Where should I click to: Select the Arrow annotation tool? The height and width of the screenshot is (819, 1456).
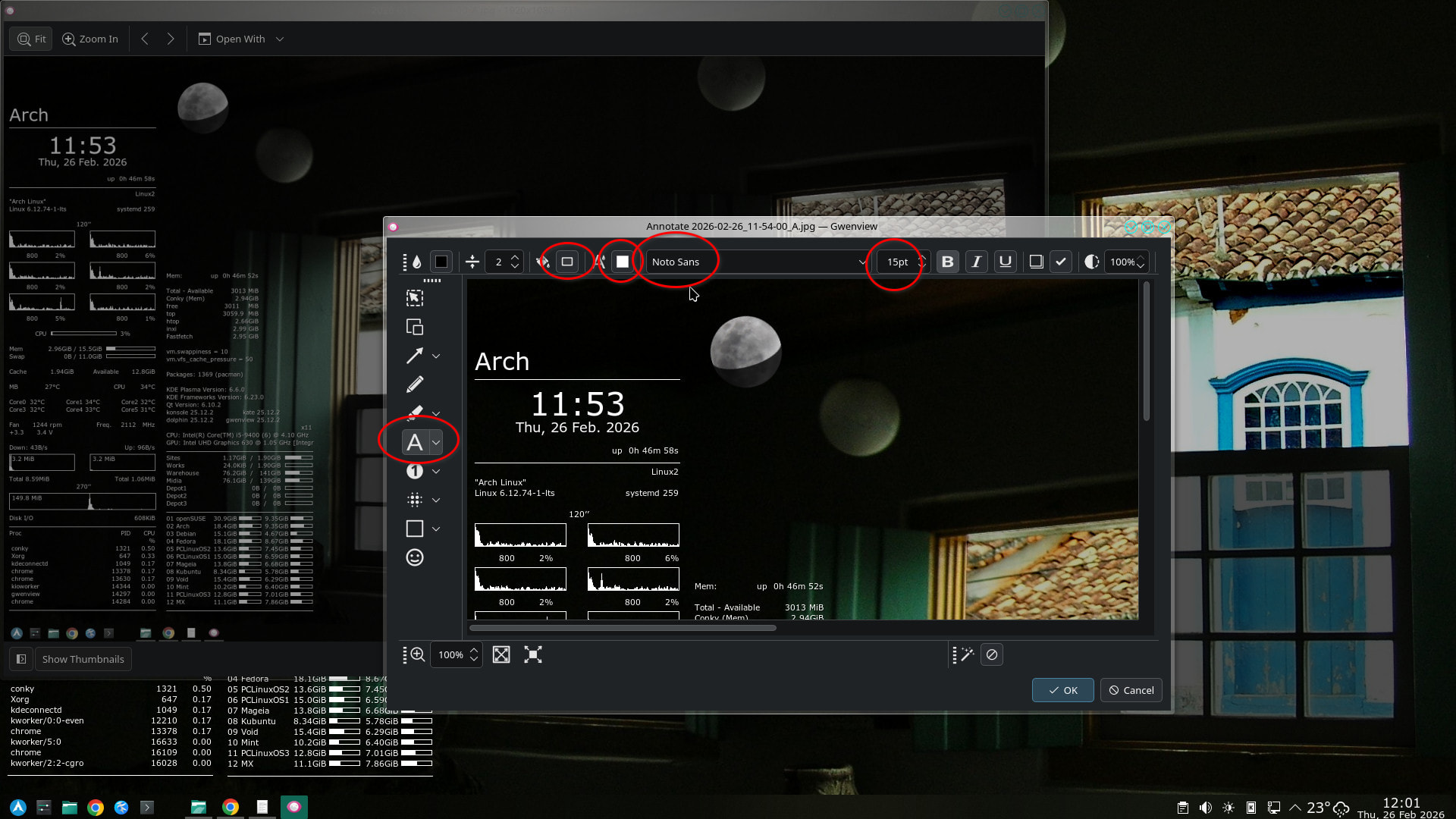414,356
